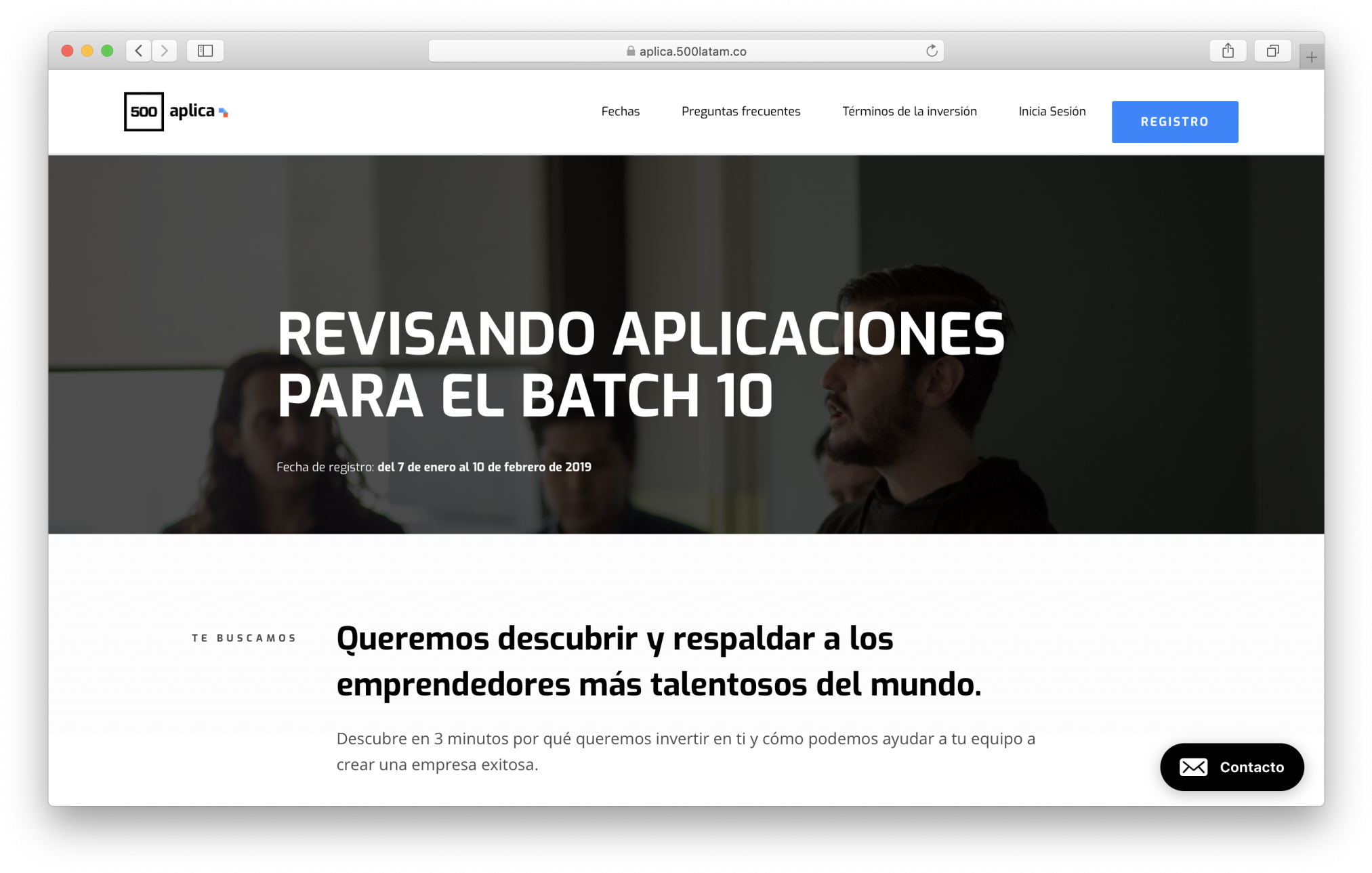1372x873 pixels.
Task: Maximize the window with the green button
Action: point(107,51)
